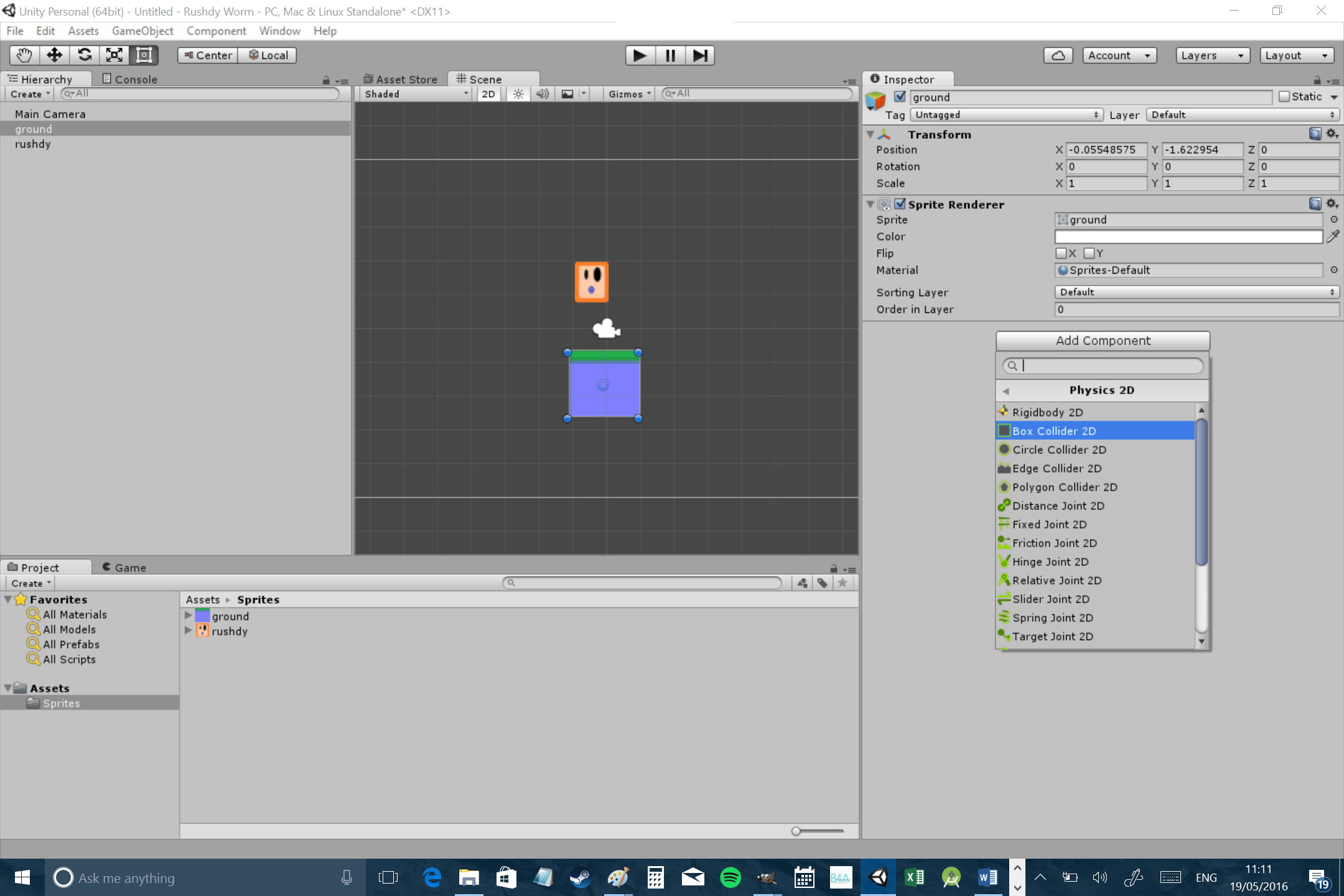Screen dimensions: 1344x896
Task: Collapse the Transform component
Action: [870, 134]
